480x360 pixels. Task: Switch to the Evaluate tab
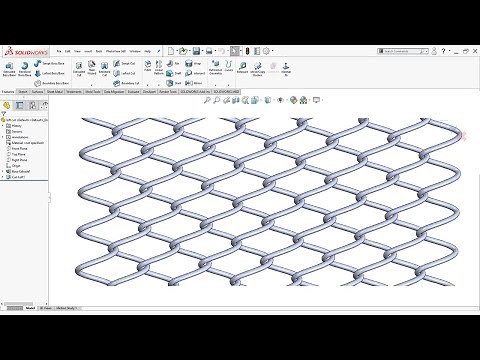point(133,91)
